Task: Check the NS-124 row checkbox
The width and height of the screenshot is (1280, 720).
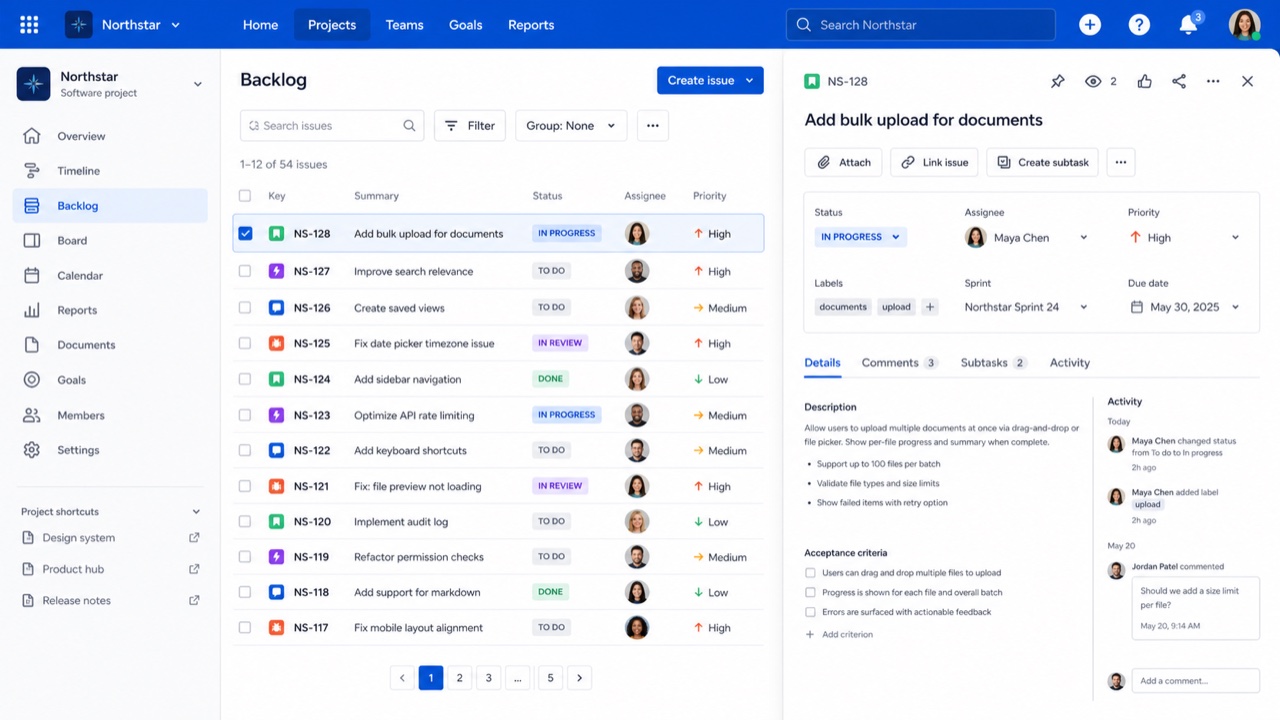Action: (245, 379)
